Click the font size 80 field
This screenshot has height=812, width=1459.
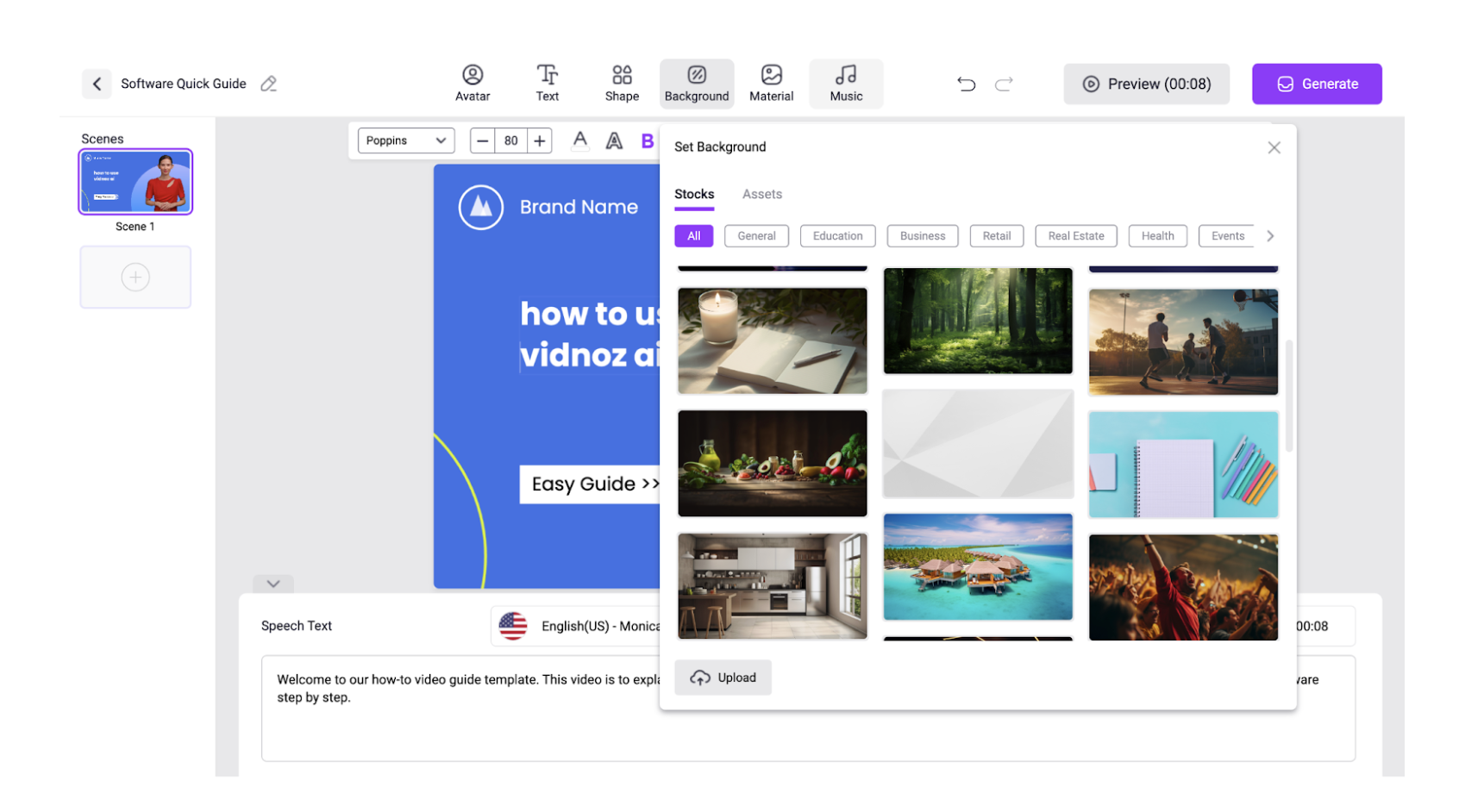tap(511, 141)
